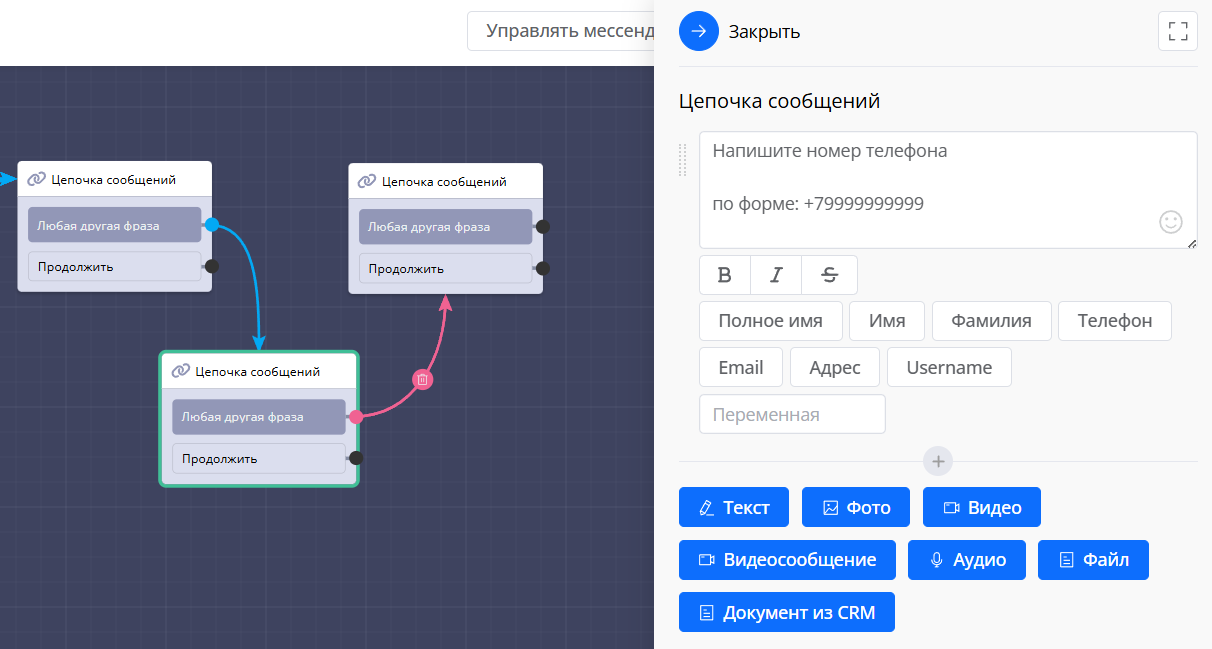Insert the Username variable
Image resolution: width=1212 pixels, height=649 pixels.
pos(948,367)
